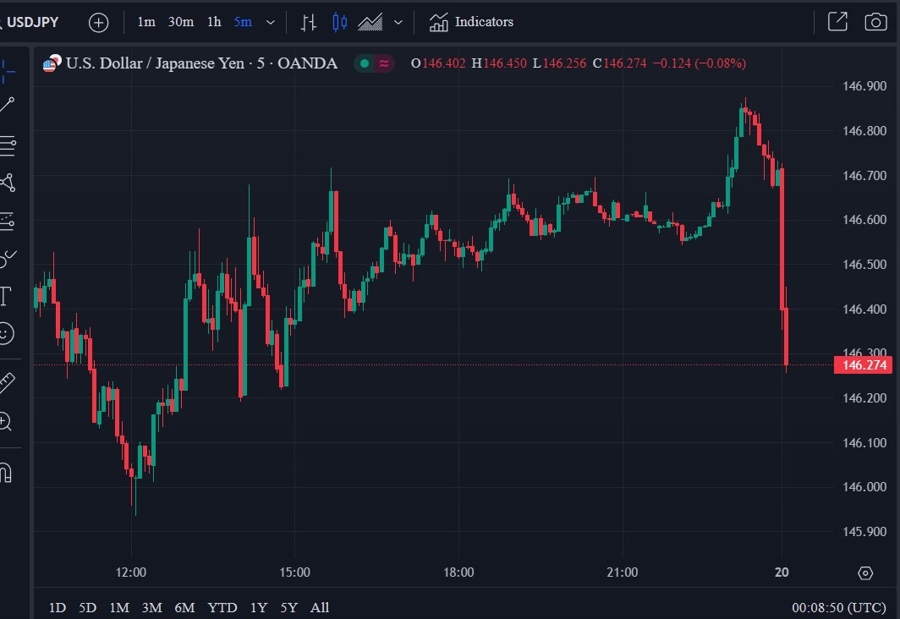
Task: Select the trend line drawing tool
Action: 7,105
